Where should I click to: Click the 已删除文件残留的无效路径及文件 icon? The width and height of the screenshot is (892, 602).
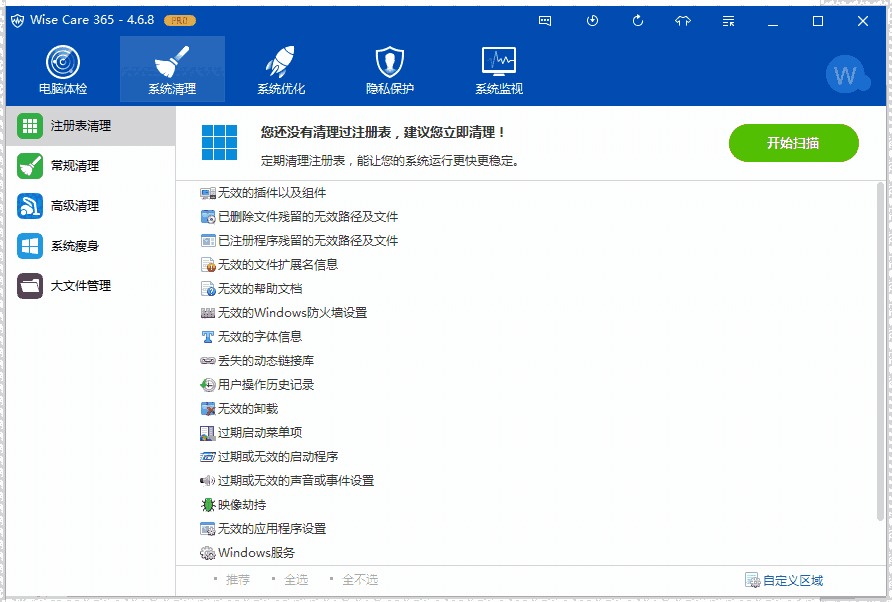(208, 217)
